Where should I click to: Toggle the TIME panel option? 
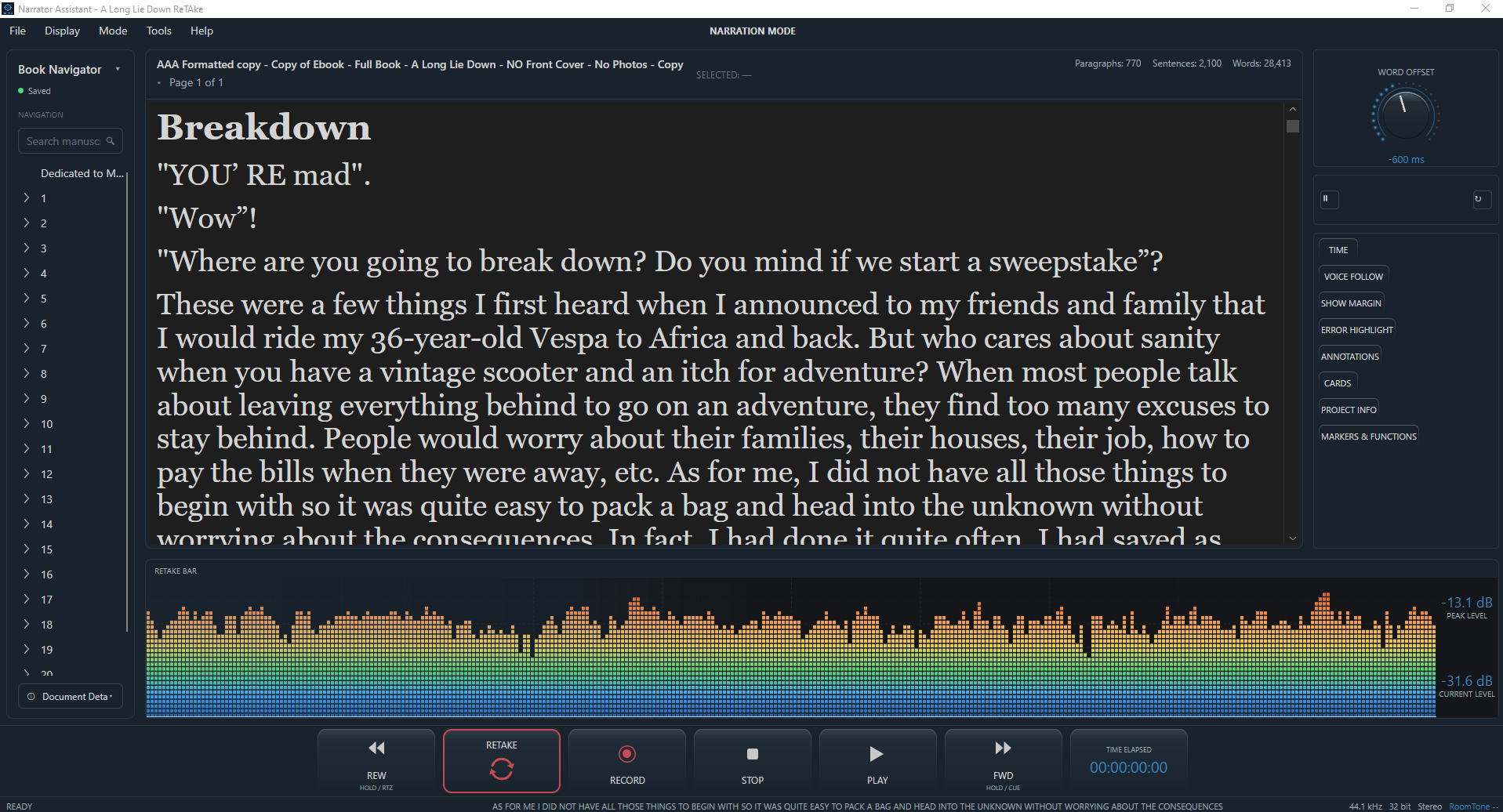coord(1338,250)
